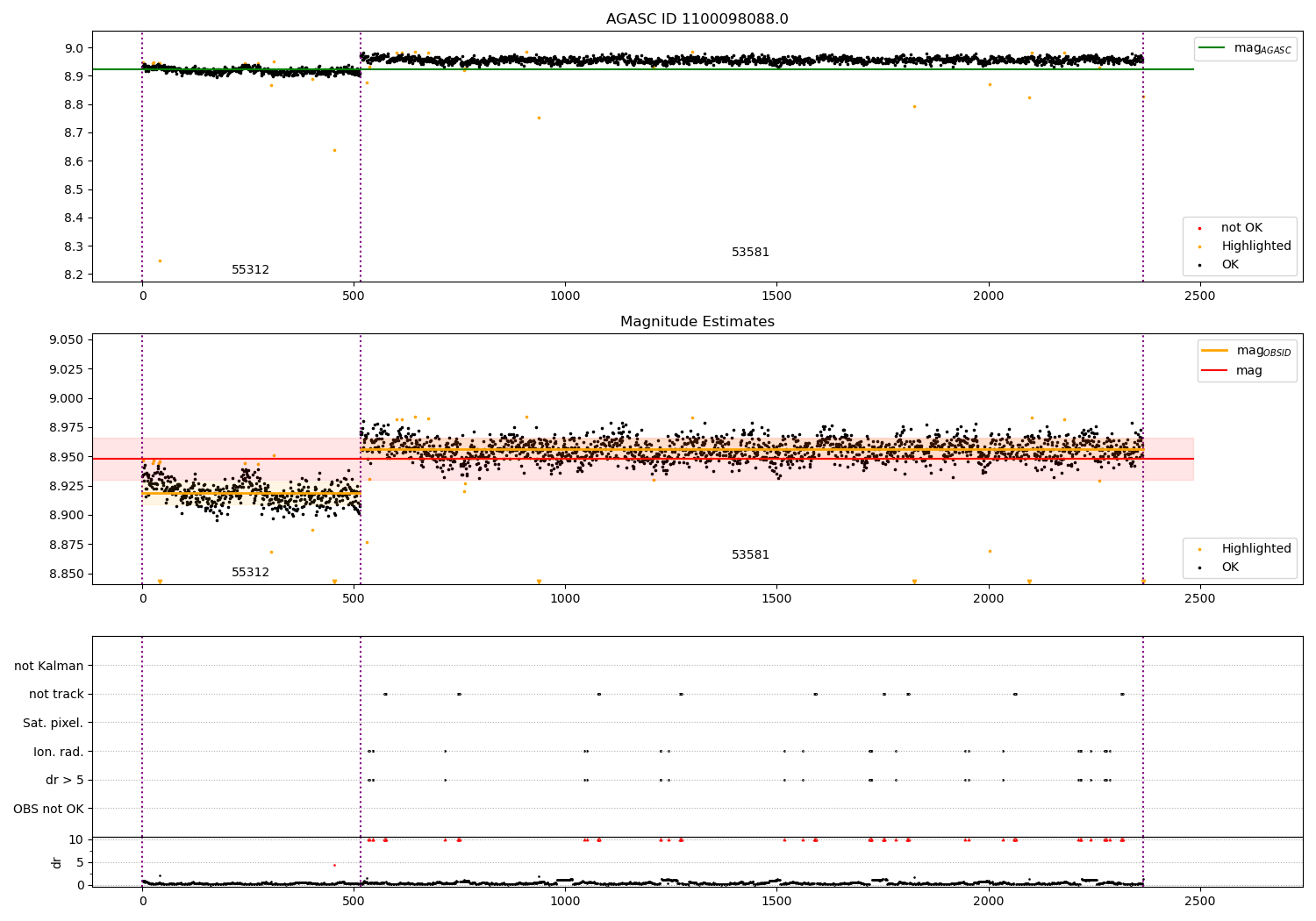Click the '55312' label in the middle plot
The height and width of the screenshot is (921, 1316).
click(251, 572)
